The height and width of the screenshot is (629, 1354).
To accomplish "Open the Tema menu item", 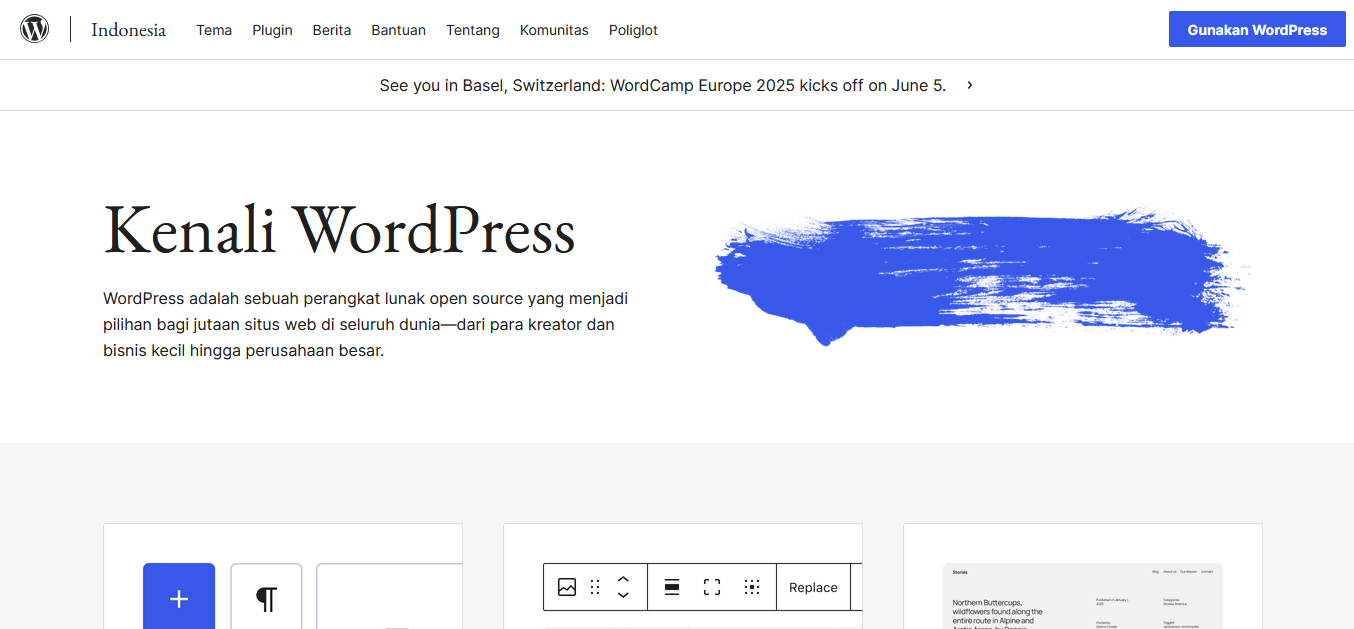I will [214, 30].
